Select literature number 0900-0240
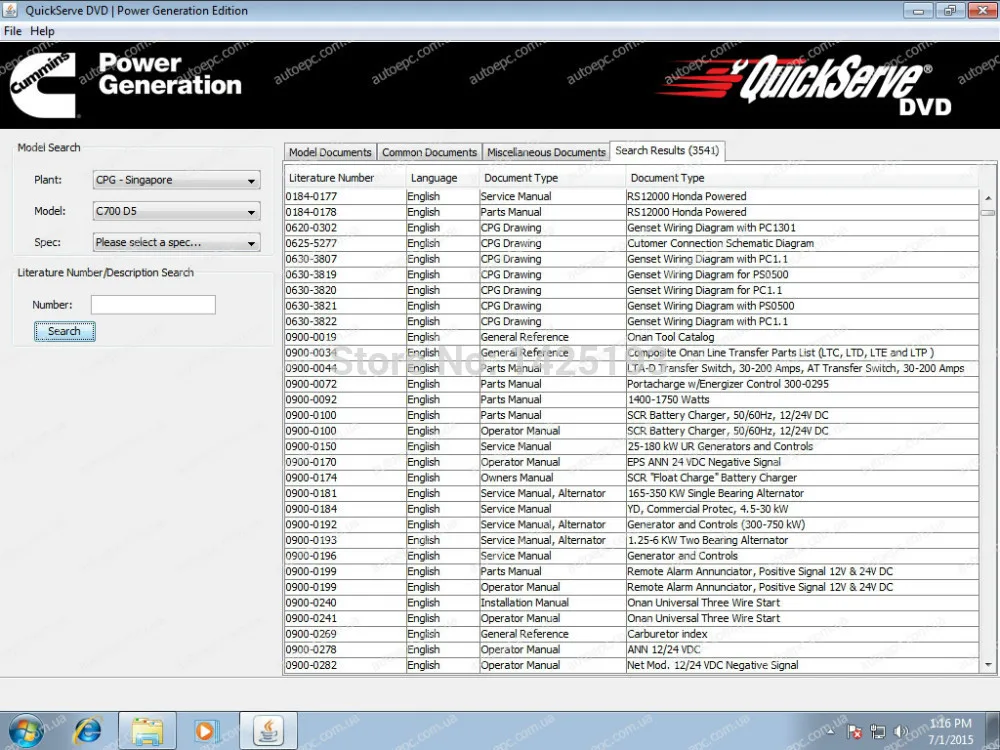 pyautogui.click(x=311, y=603)
